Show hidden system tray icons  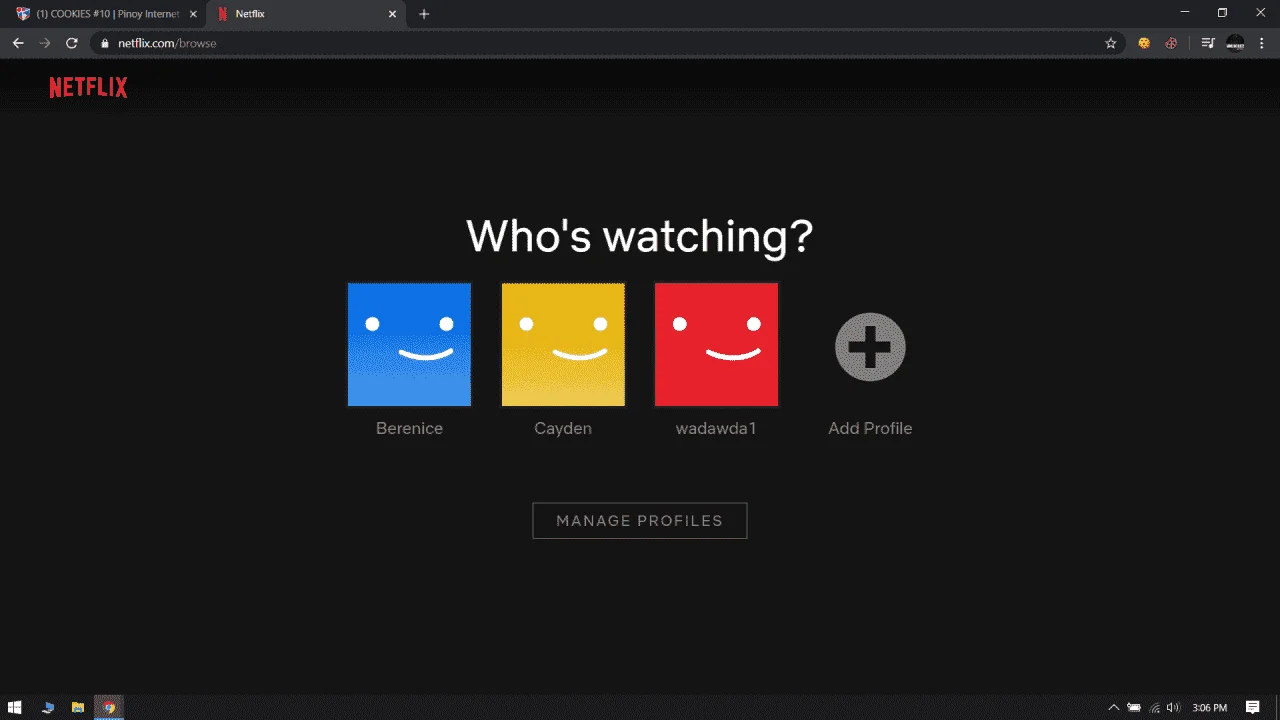coord(1114,708)
